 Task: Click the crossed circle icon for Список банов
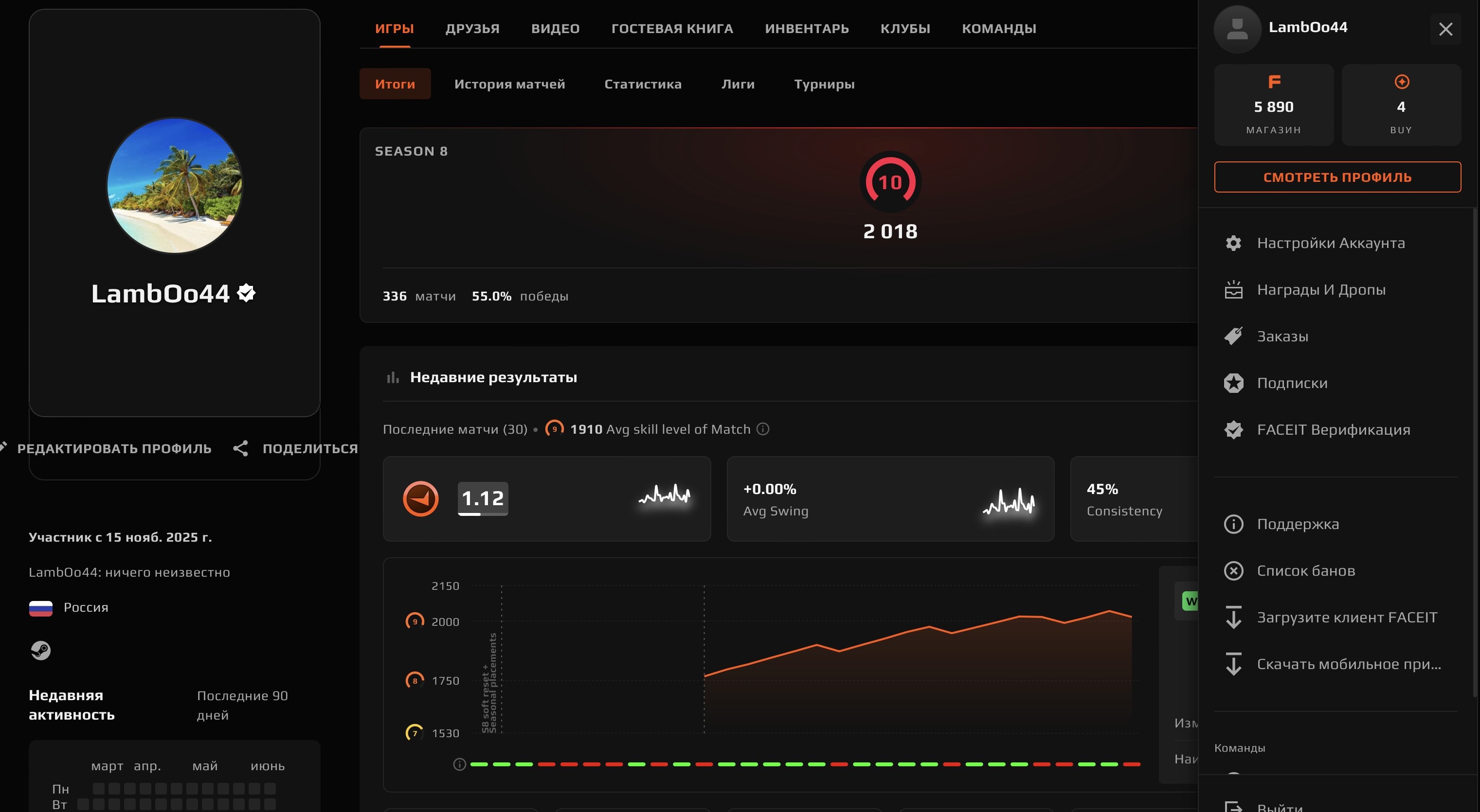point(1233,571)
